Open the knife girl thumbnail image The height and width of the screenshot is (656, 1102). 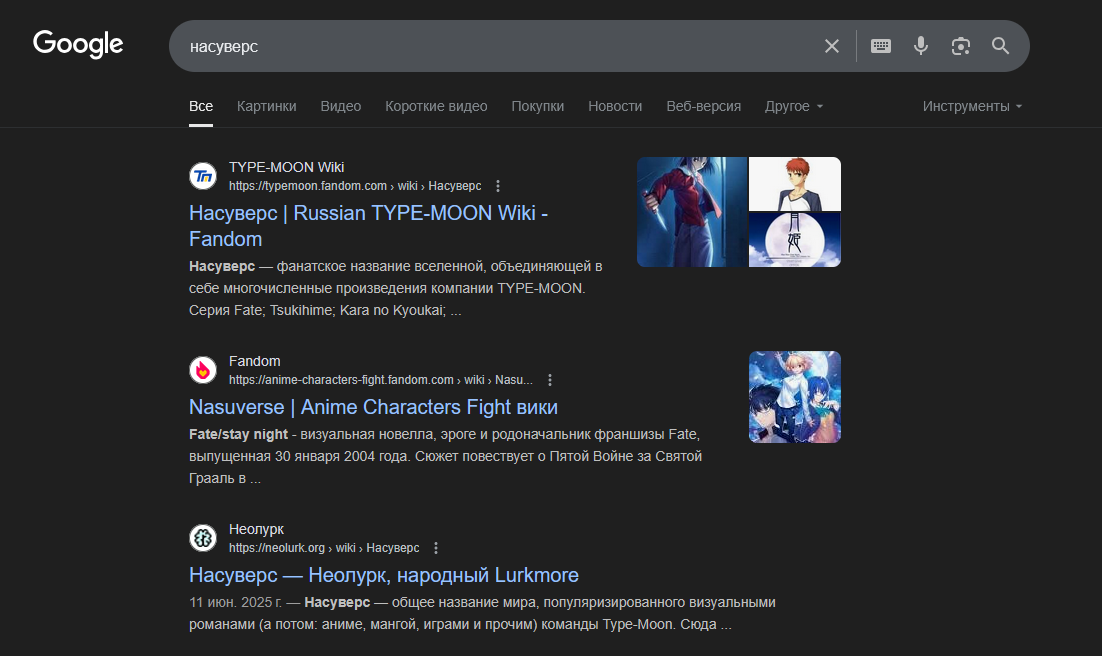coord(692,212)
